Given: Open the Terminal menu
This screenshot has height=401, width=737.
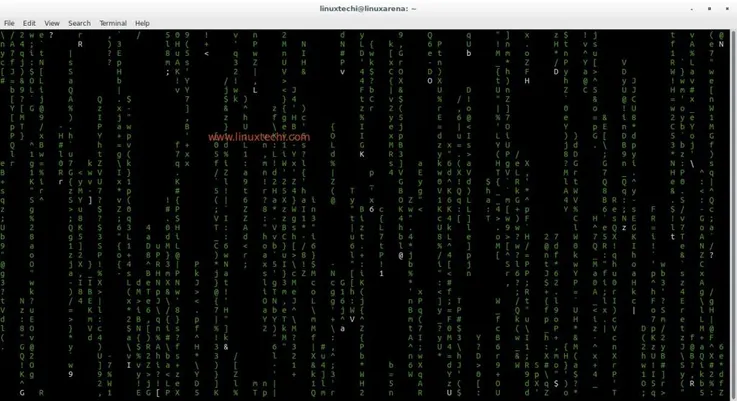Looking at the screenshot, I should pyautogui.click(x=113, y=23).
